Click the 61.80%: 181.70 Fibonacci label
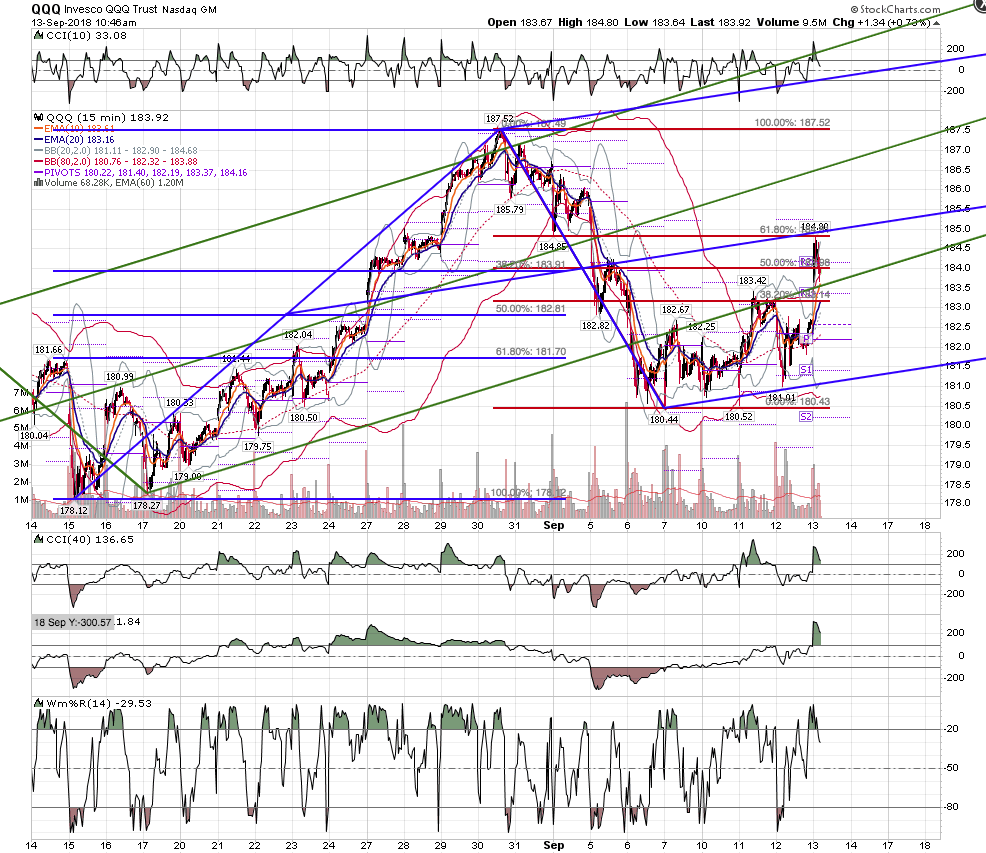This screenshot has width=986, height=853. 531,352
